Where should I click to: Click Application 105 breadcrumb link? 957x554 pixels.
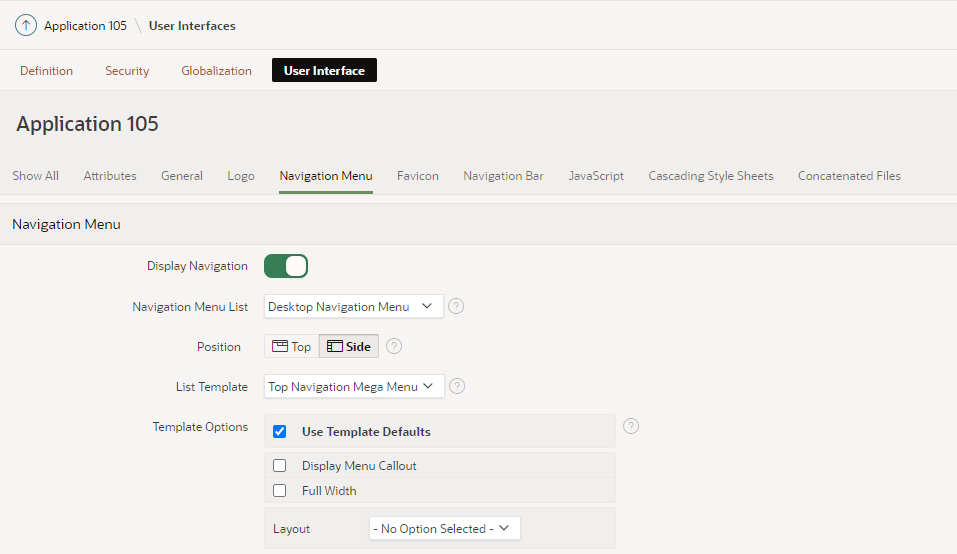(85, 26)
